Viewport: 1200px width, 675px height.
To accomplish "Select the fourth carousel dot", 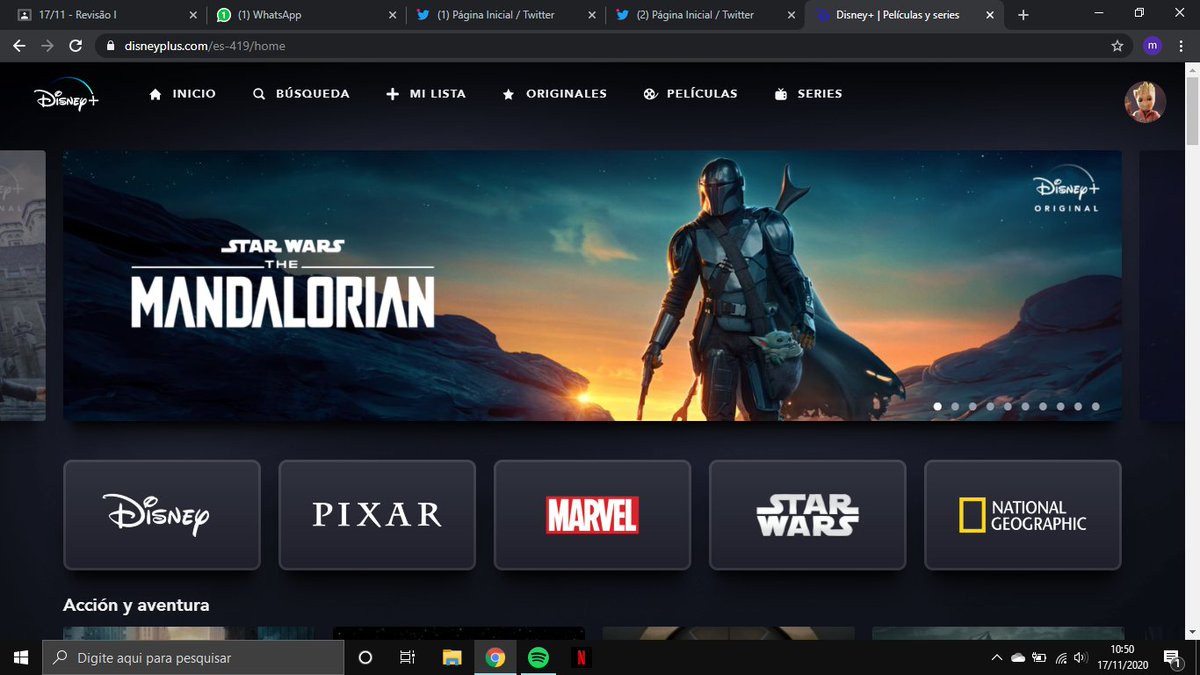I will pos(990,407).
